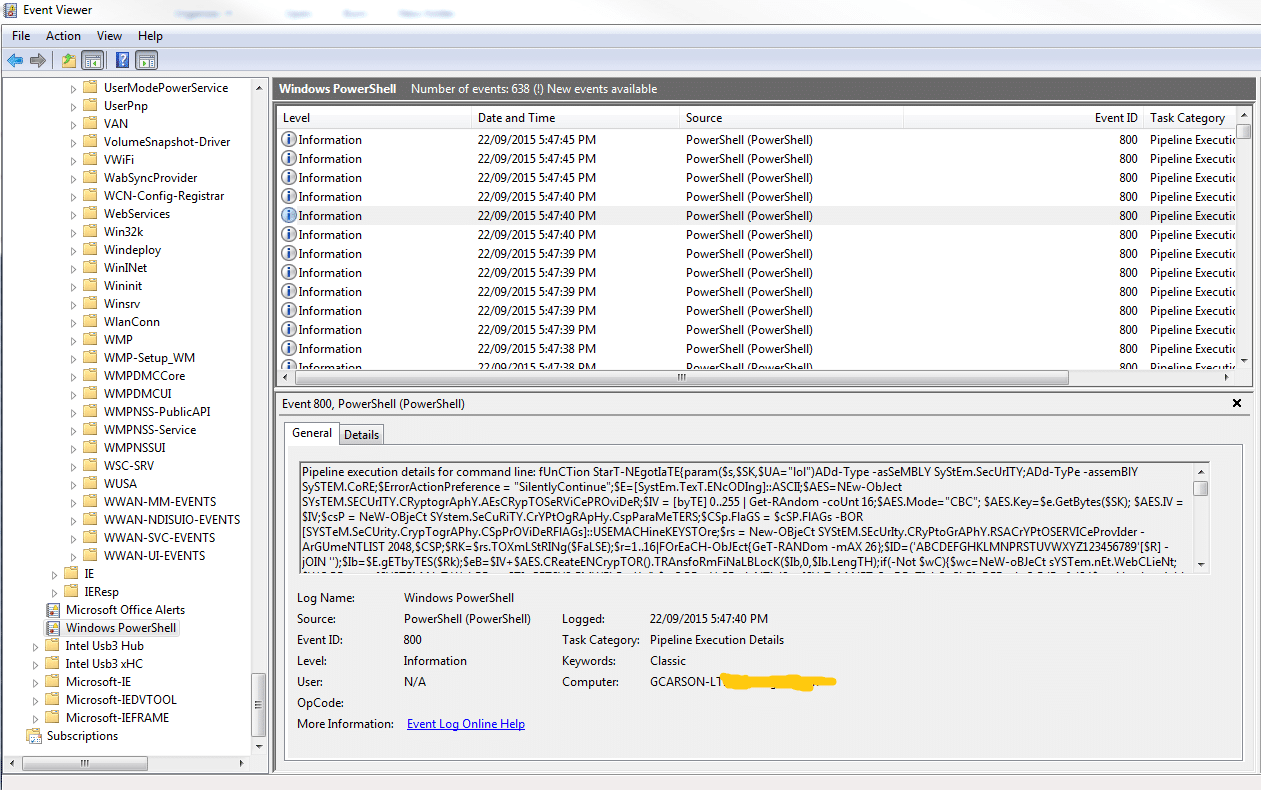The image size is (1261, 790).
Task: Open the Event Log Online Help link
Action: 465,724
